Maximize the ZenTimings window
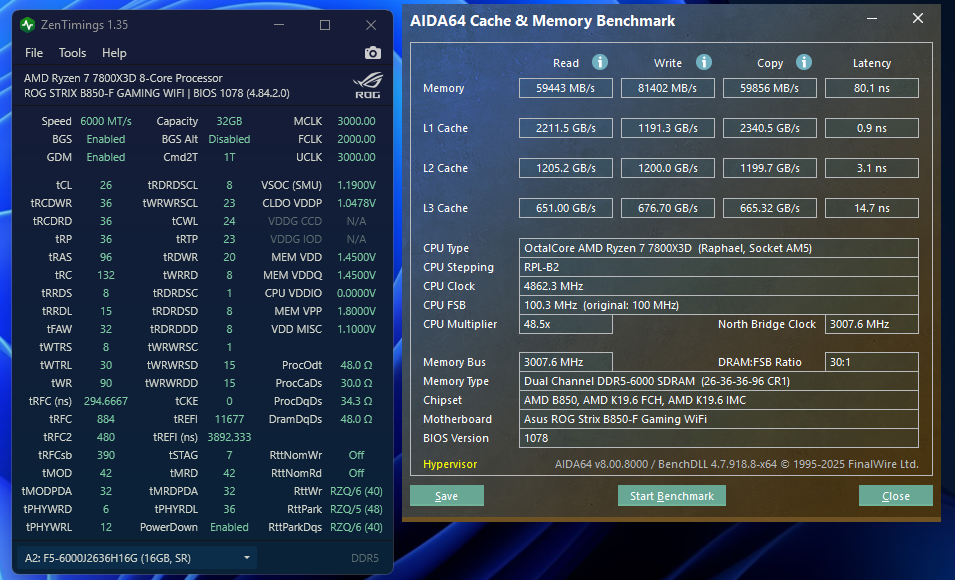This screenshot has height=580, width=955. click(x=325, y=25)
